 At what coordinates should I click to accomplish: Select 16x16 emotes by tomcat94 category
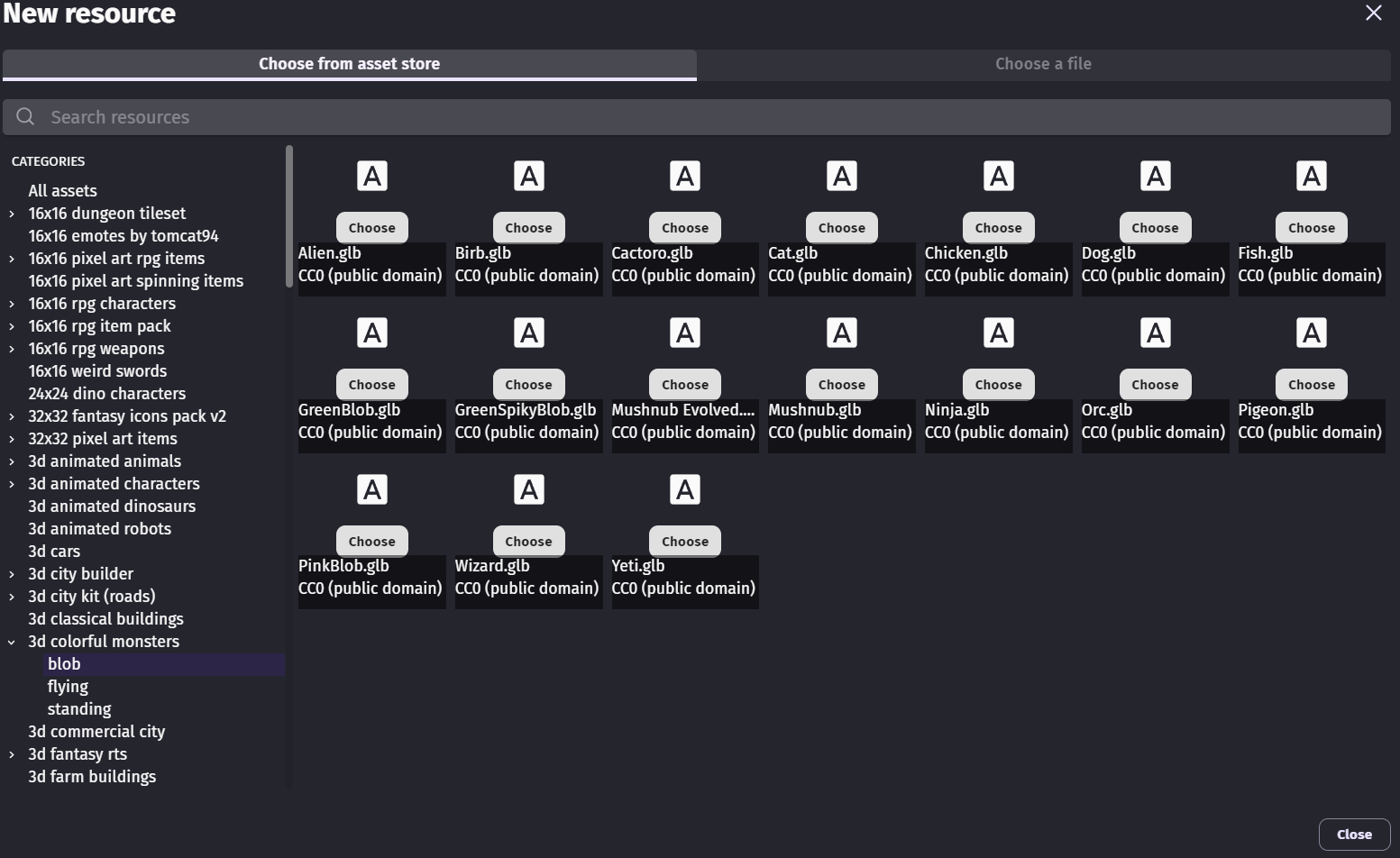124,236
